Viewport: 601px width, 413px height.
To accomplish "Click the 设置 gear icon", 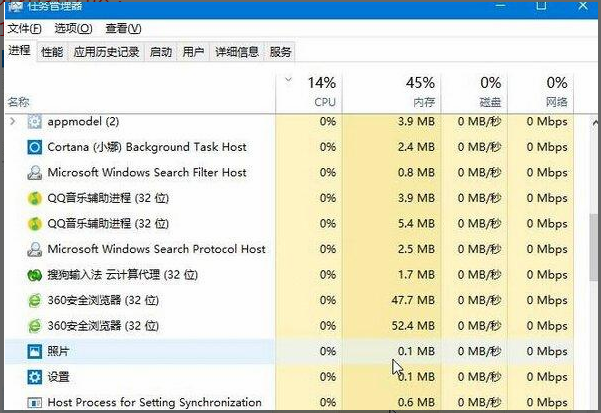I will pyautogui.click(x=35, y=377).
